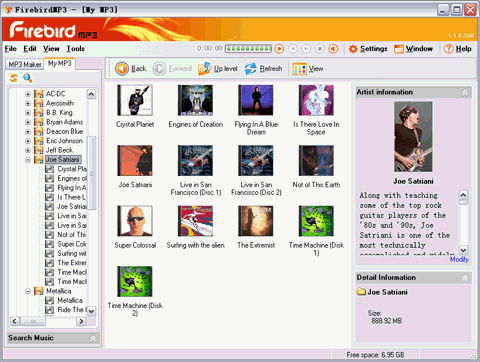Click the speaker volume icon
This screenshot has width=480, height=362.
pyautogui.click(x=333, y=49)
